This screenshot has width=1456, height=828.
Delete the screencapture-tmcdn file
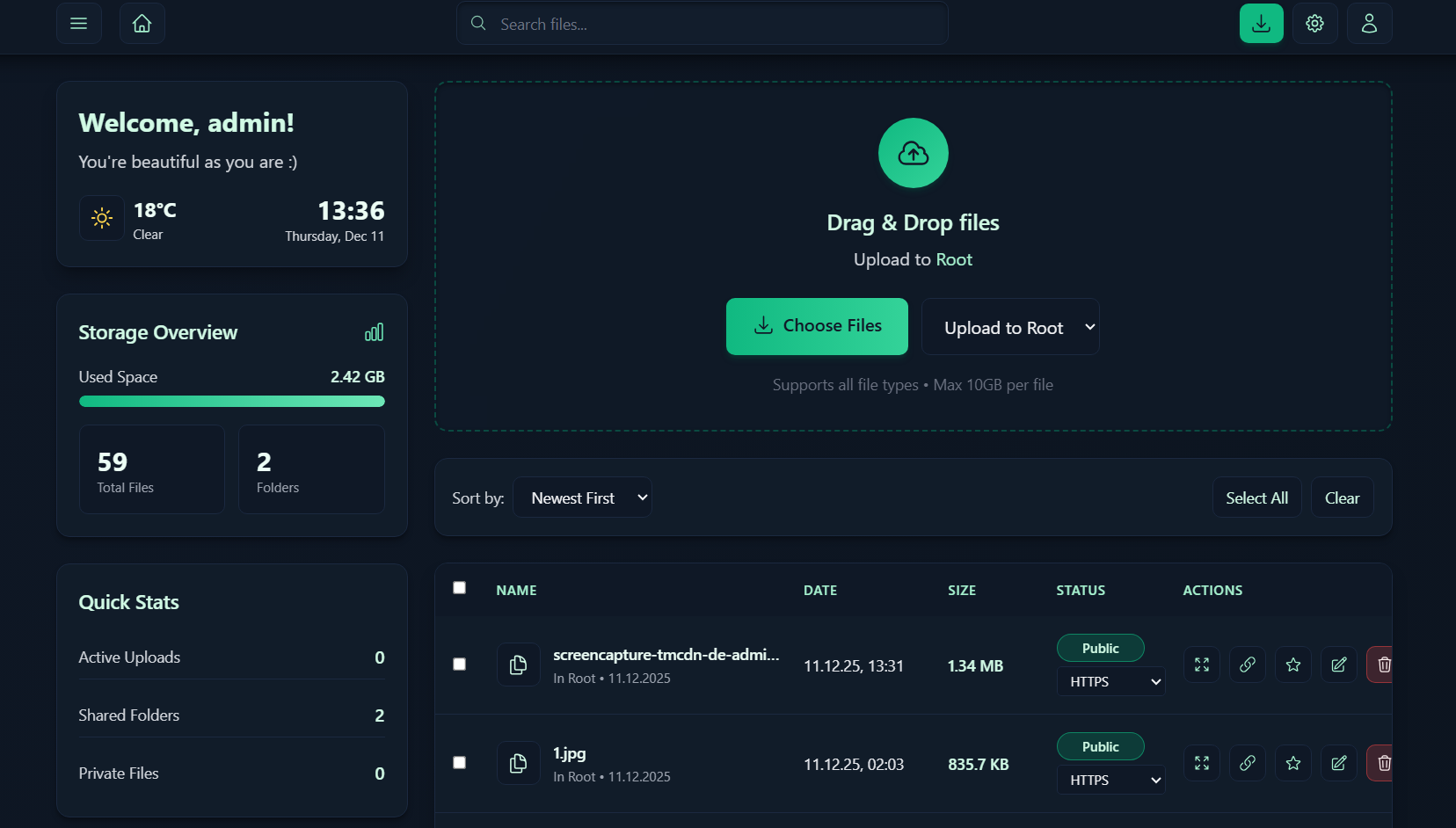pyautogui.click(x=1382, y=665)
